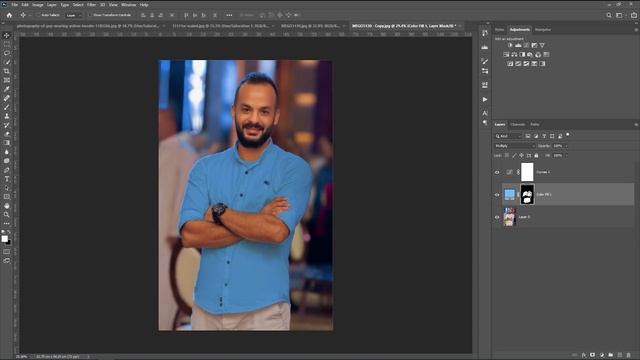Screen dimensions: 640x360
Task: Click the foreground color swatch
Action: click(4, 239)
